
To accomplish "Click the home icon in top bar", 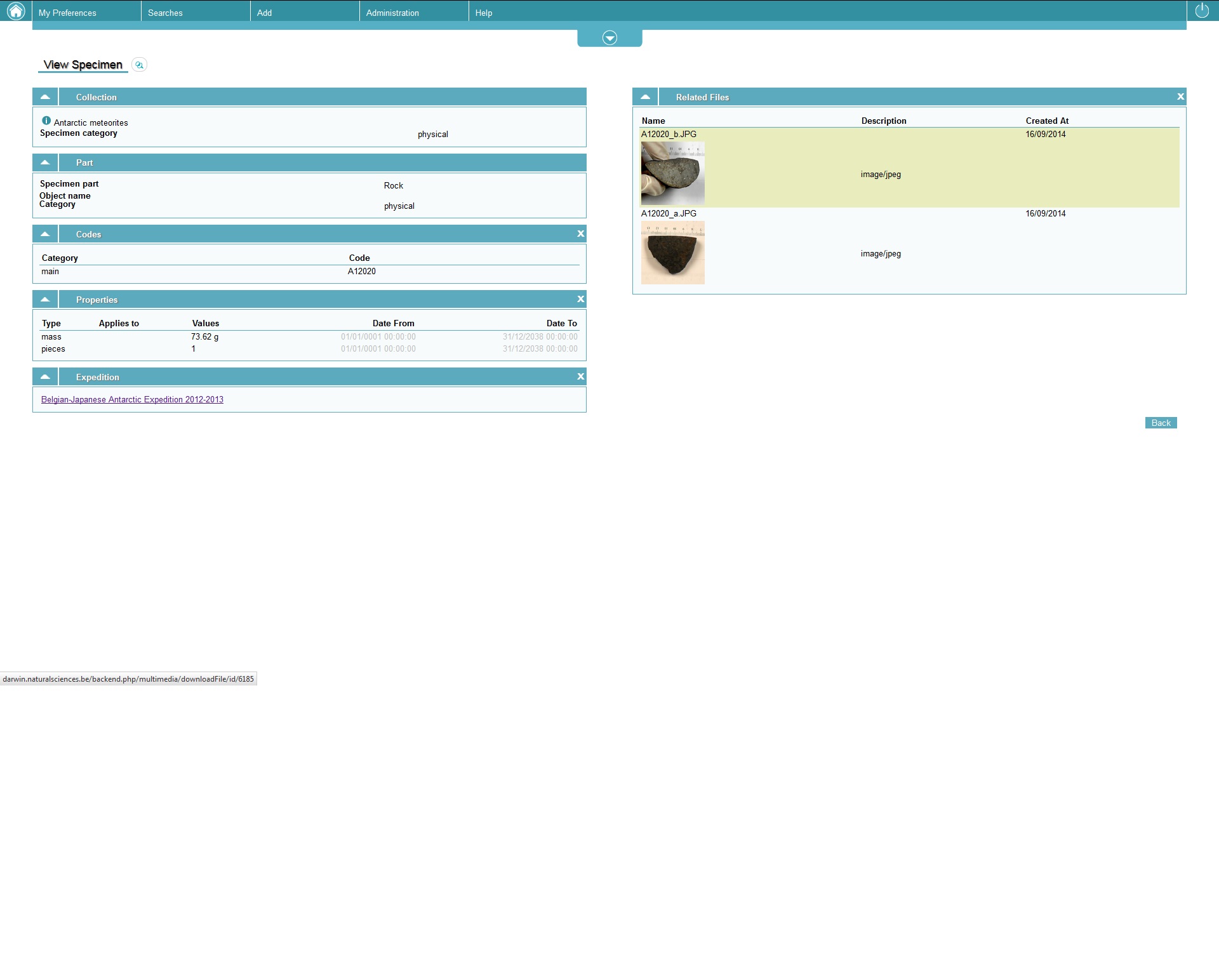I will click(x=15, y=11).
